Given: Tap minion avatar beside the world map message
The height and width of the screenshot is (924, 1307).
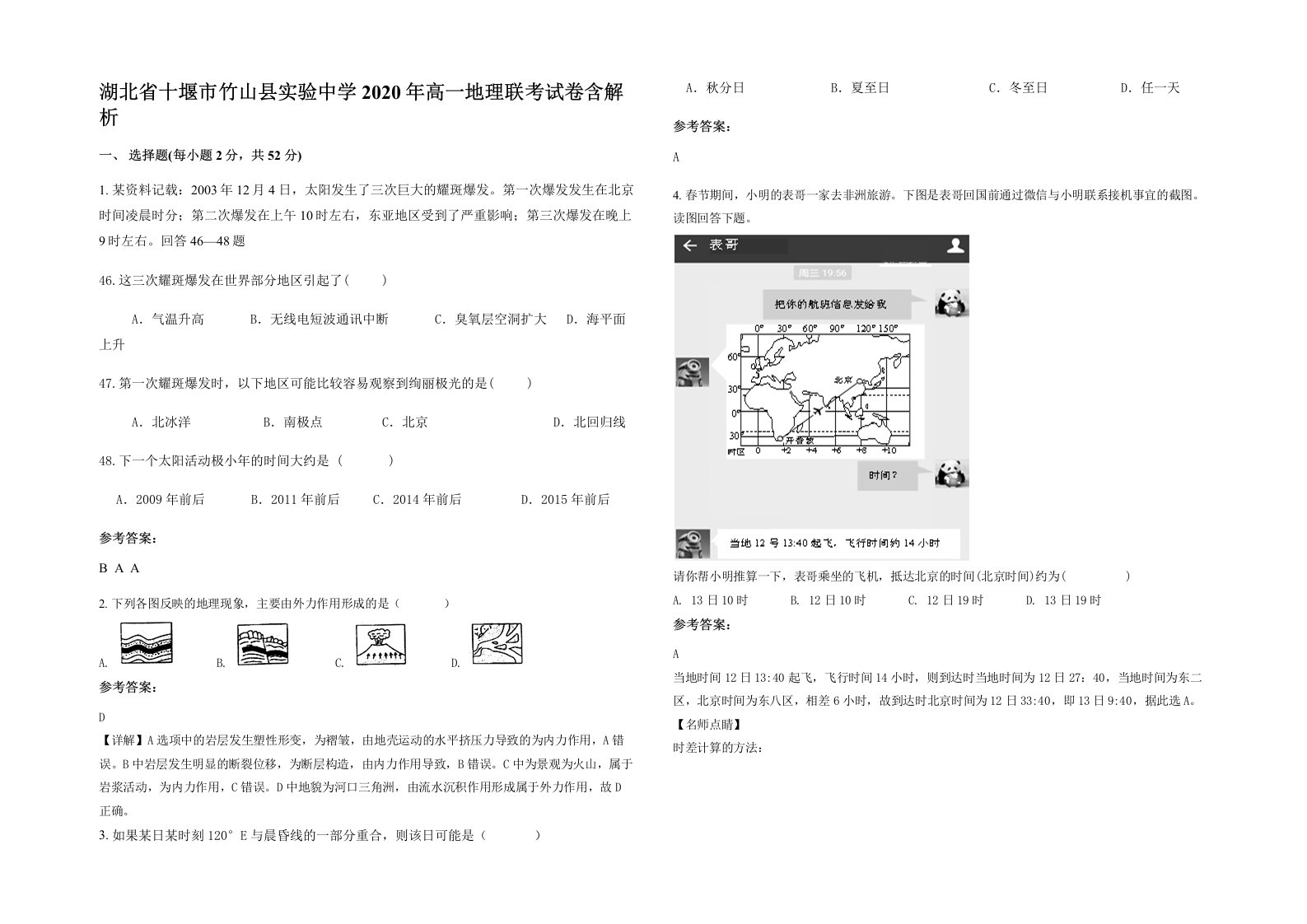Looking at the screenshot, I should click(x=692, y=371).
